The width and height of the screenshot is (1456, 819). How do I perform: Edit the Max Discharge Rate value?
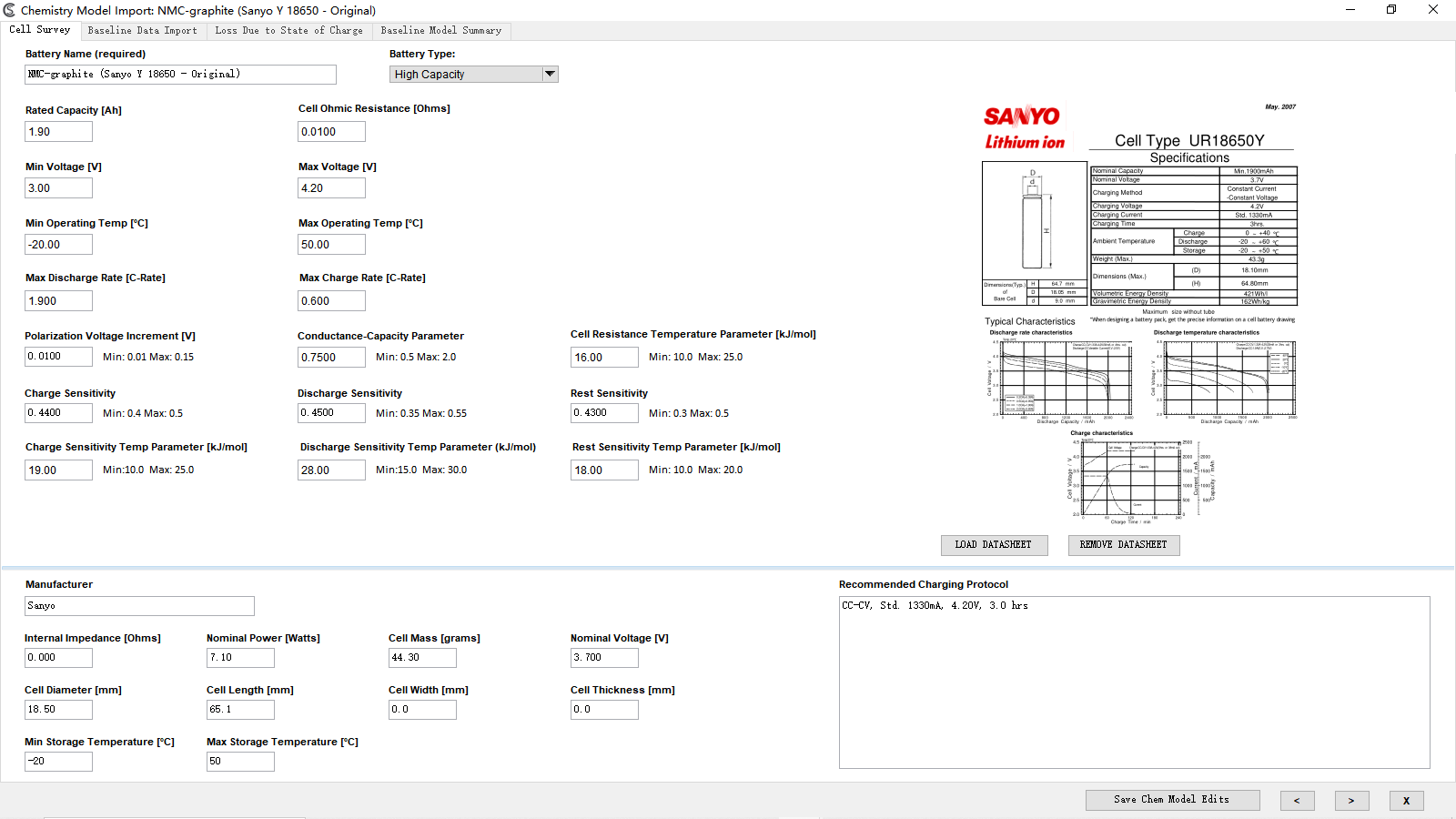pos(58,301)
